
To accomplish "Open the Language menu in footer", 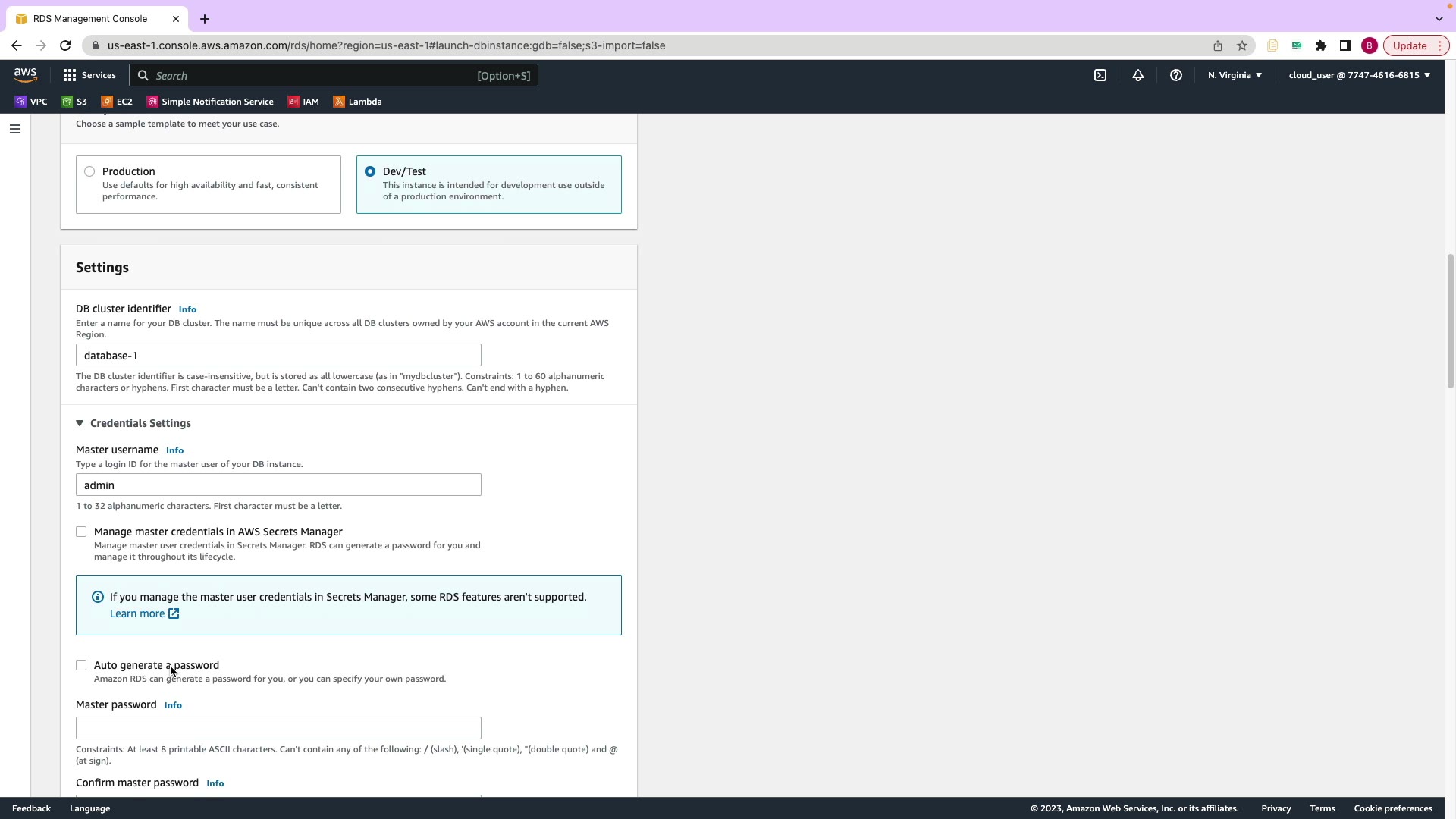I will point(89,808).
